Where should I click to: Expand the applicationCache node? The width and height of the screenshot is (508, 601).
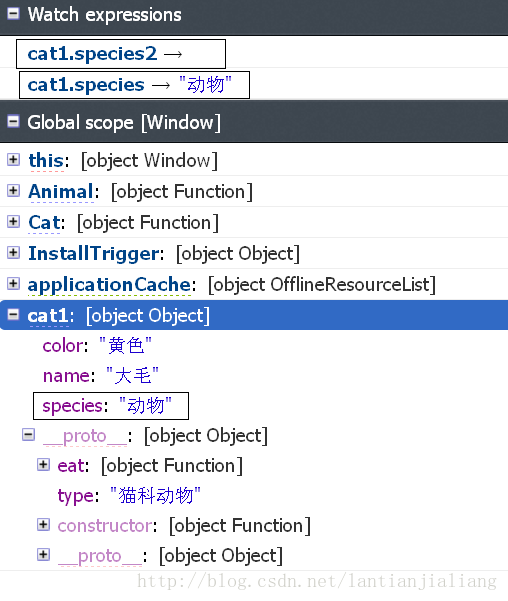pyautogui.click(x=13, y=284)
